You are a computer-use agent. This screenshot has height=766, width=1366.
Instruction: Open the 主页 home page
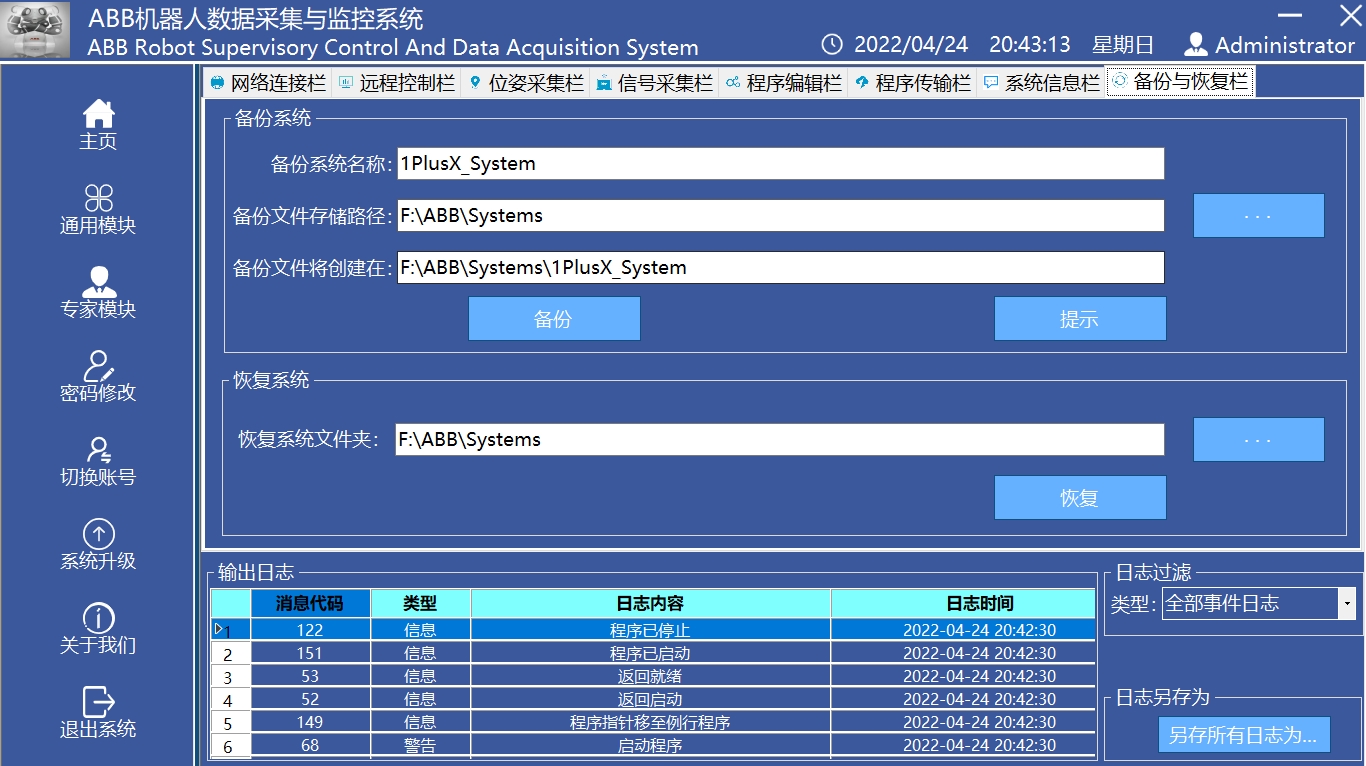tap(98, 124)
